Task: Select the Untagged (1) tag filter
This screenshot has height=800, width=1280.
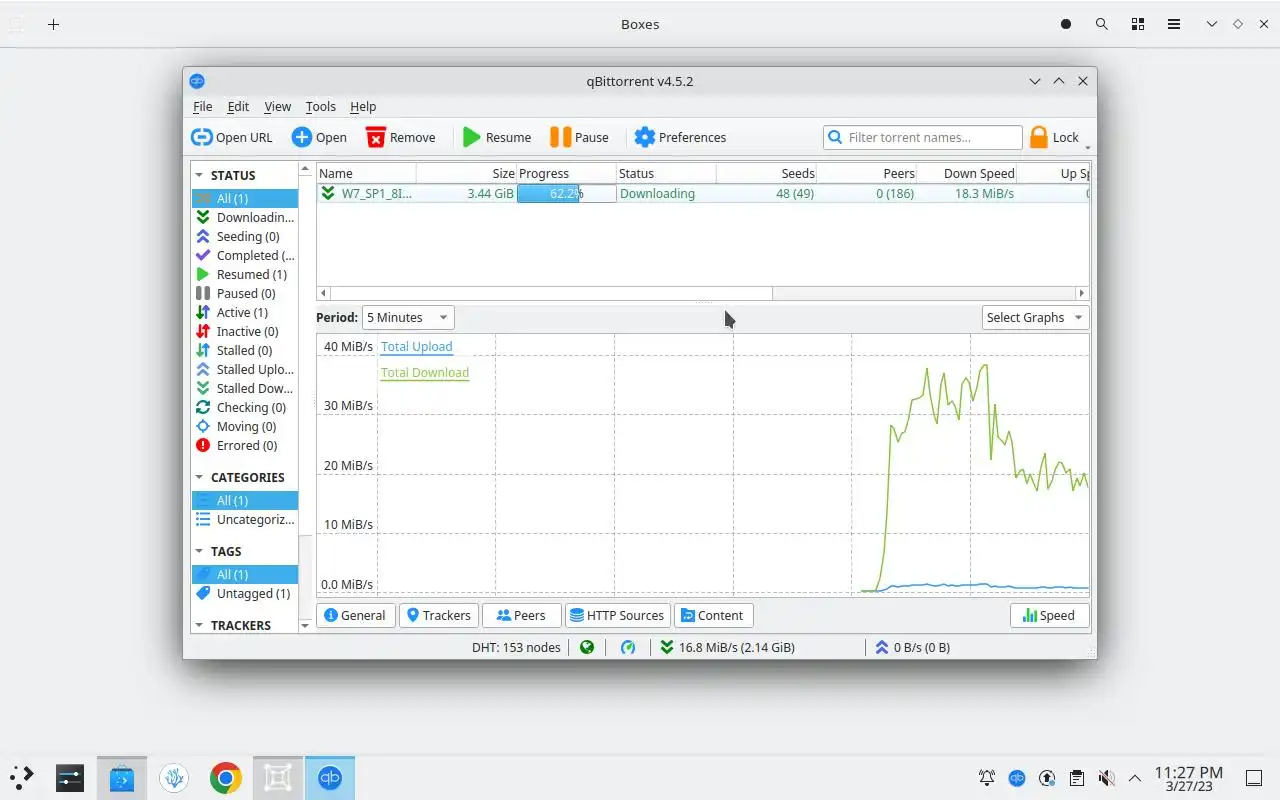Action: pyautogui.click(x=245, y=593)
